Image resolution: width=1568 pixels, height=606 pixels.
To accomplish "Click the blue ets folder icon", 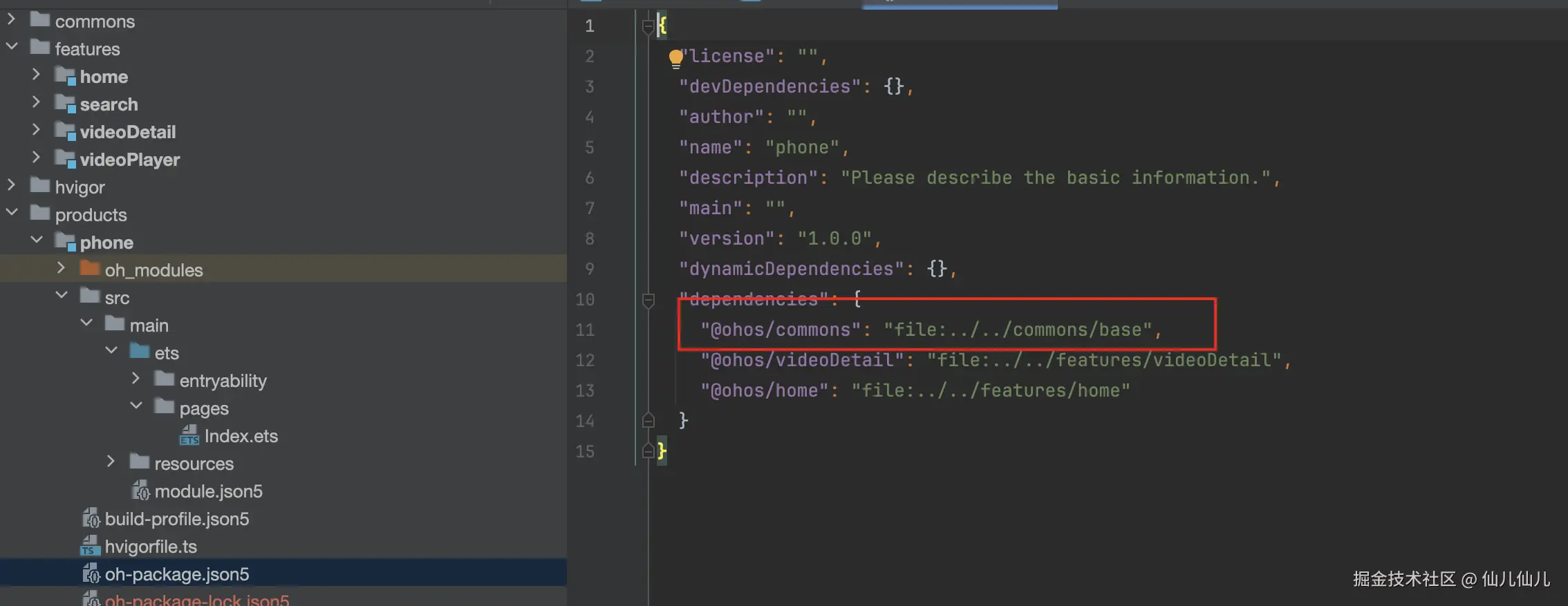I will point(140,352).
